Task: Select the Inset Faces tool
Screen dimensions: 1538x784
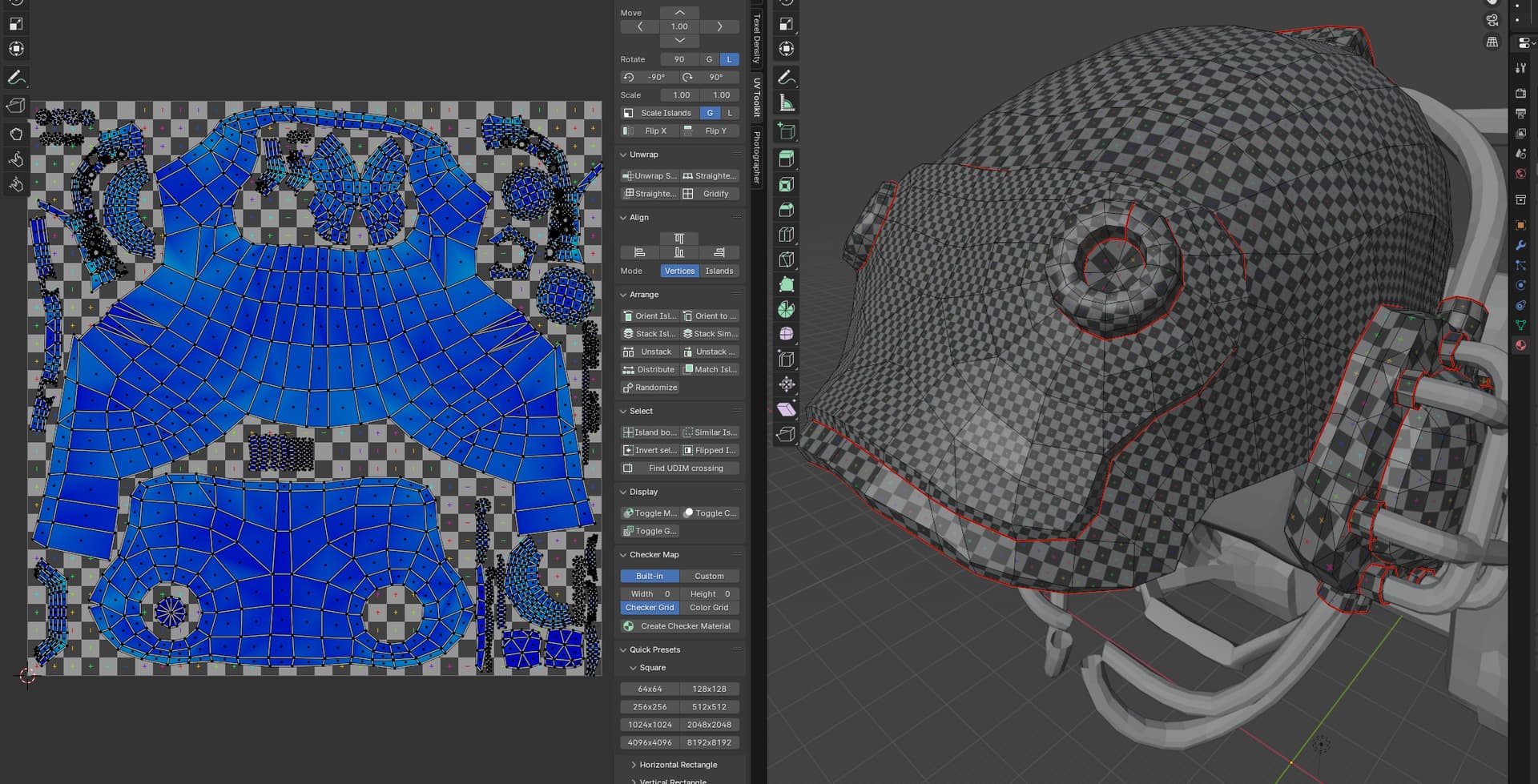Action: point(787,184)
